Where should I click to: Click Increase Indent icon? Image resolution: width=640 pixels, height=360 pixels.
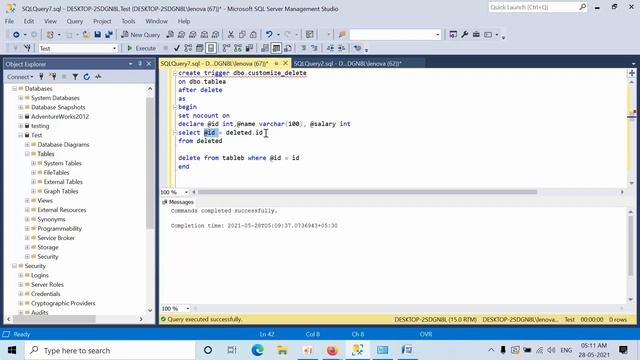342,48
